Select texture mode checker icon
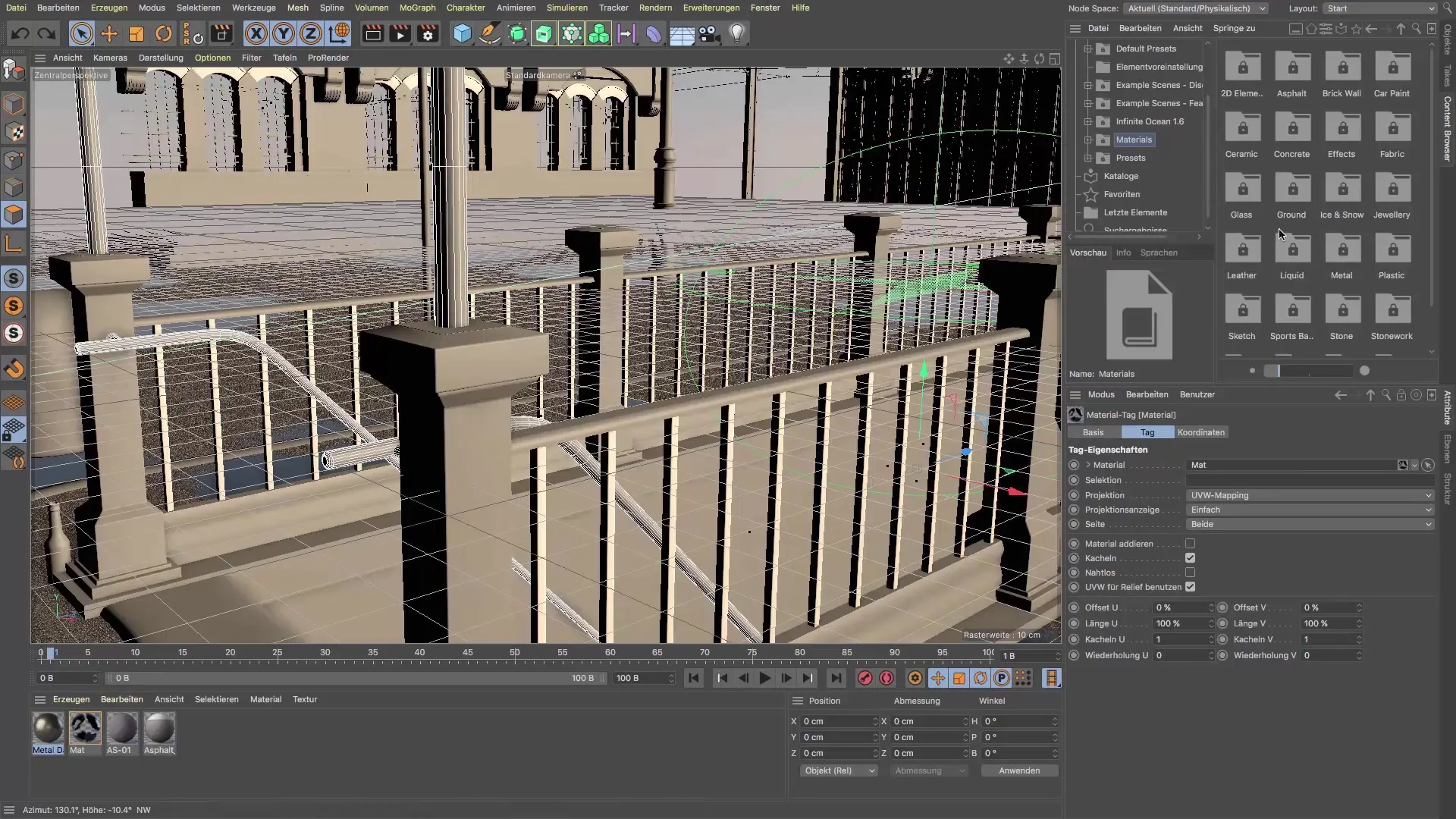1456x819 pixels. (x=14, y=132)
